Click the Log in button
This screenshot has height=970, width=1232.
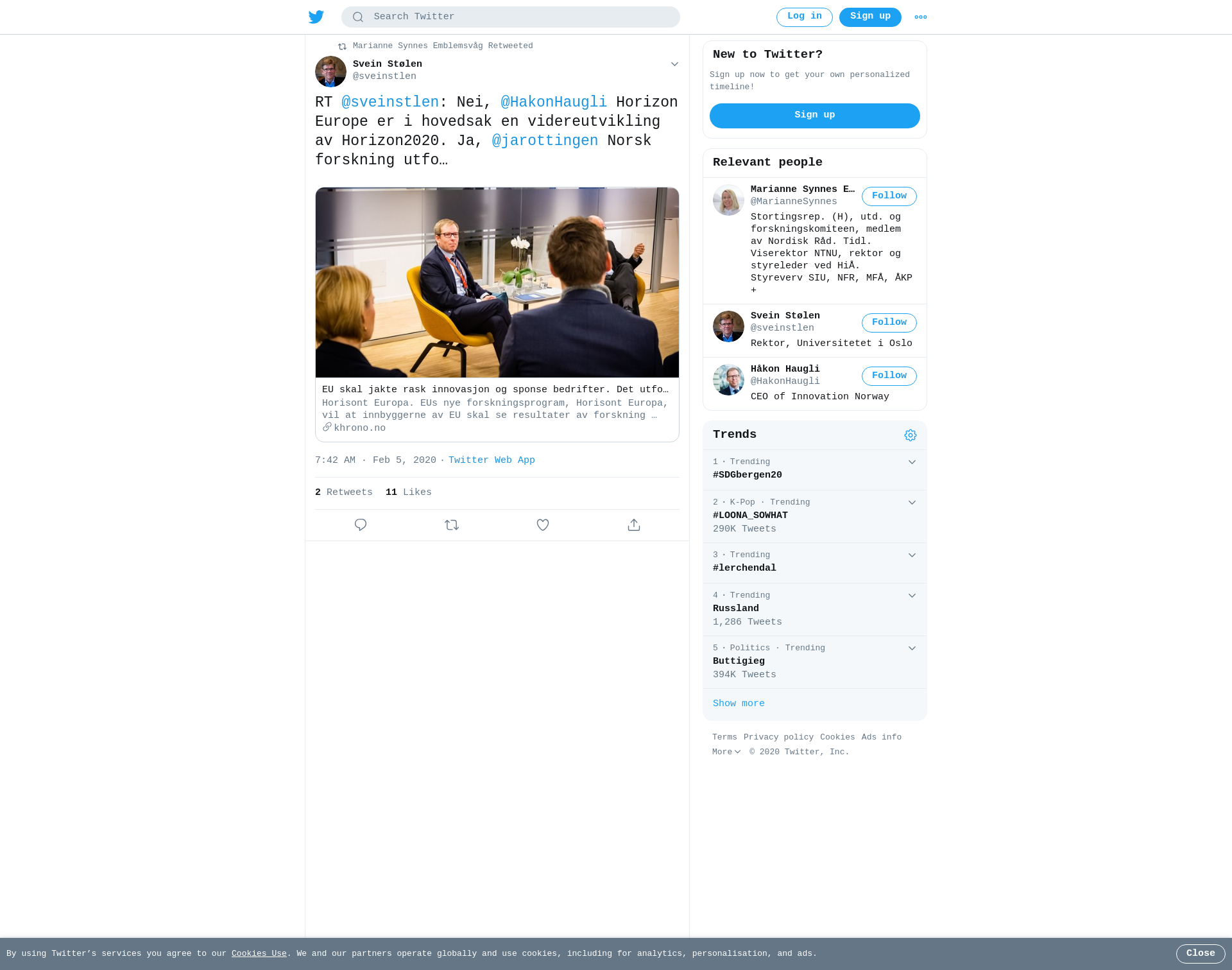pos(805,17)
